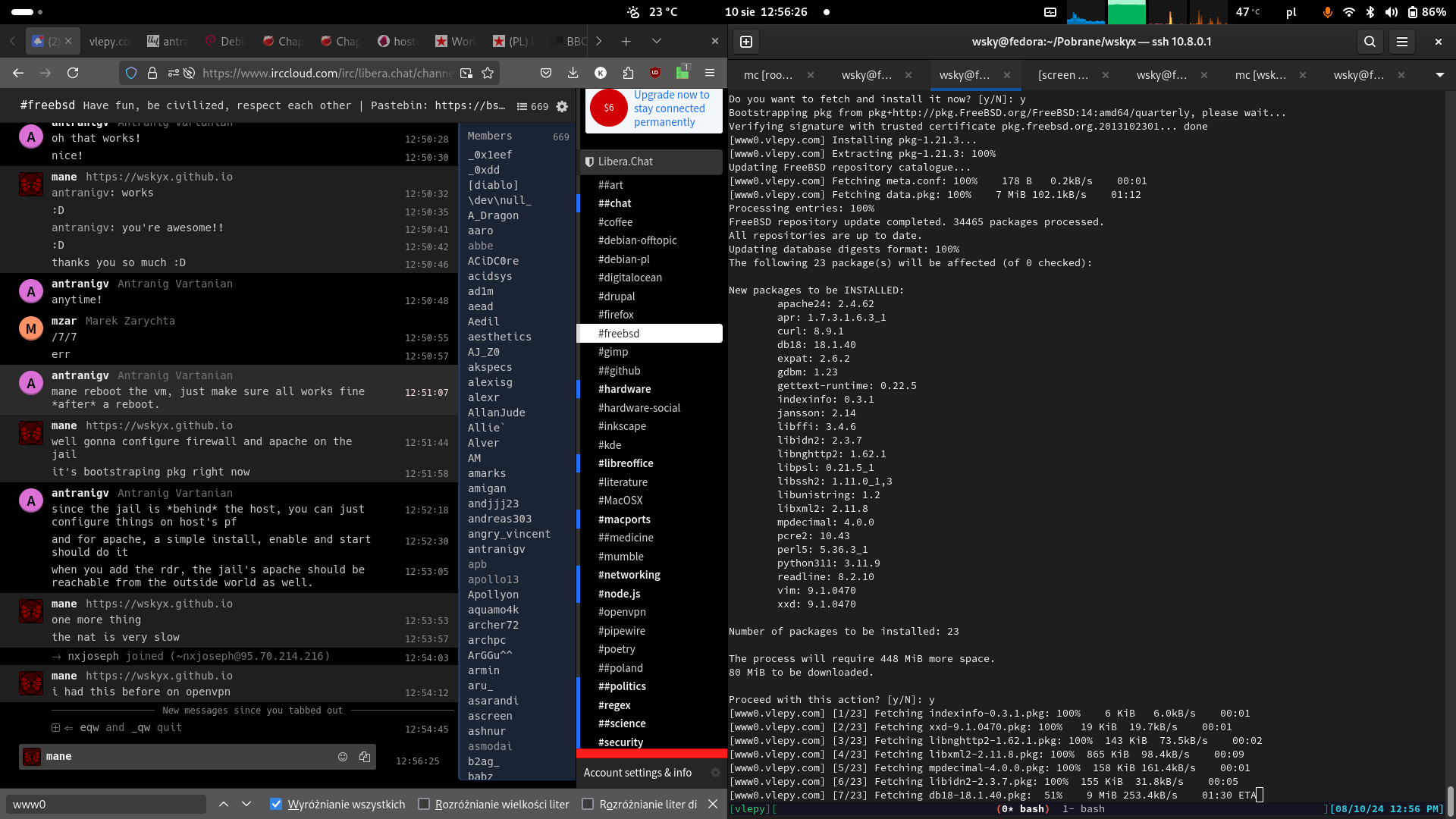The image size is (1456, 819).
Task: Open channel settings gear next to member count
Action: (562, 107)
